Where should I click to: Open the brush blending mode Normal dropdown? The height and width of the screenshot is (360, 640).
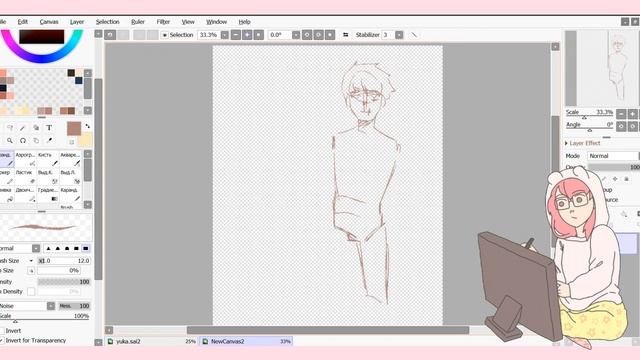pyautogui.click(x=36, y=248)
